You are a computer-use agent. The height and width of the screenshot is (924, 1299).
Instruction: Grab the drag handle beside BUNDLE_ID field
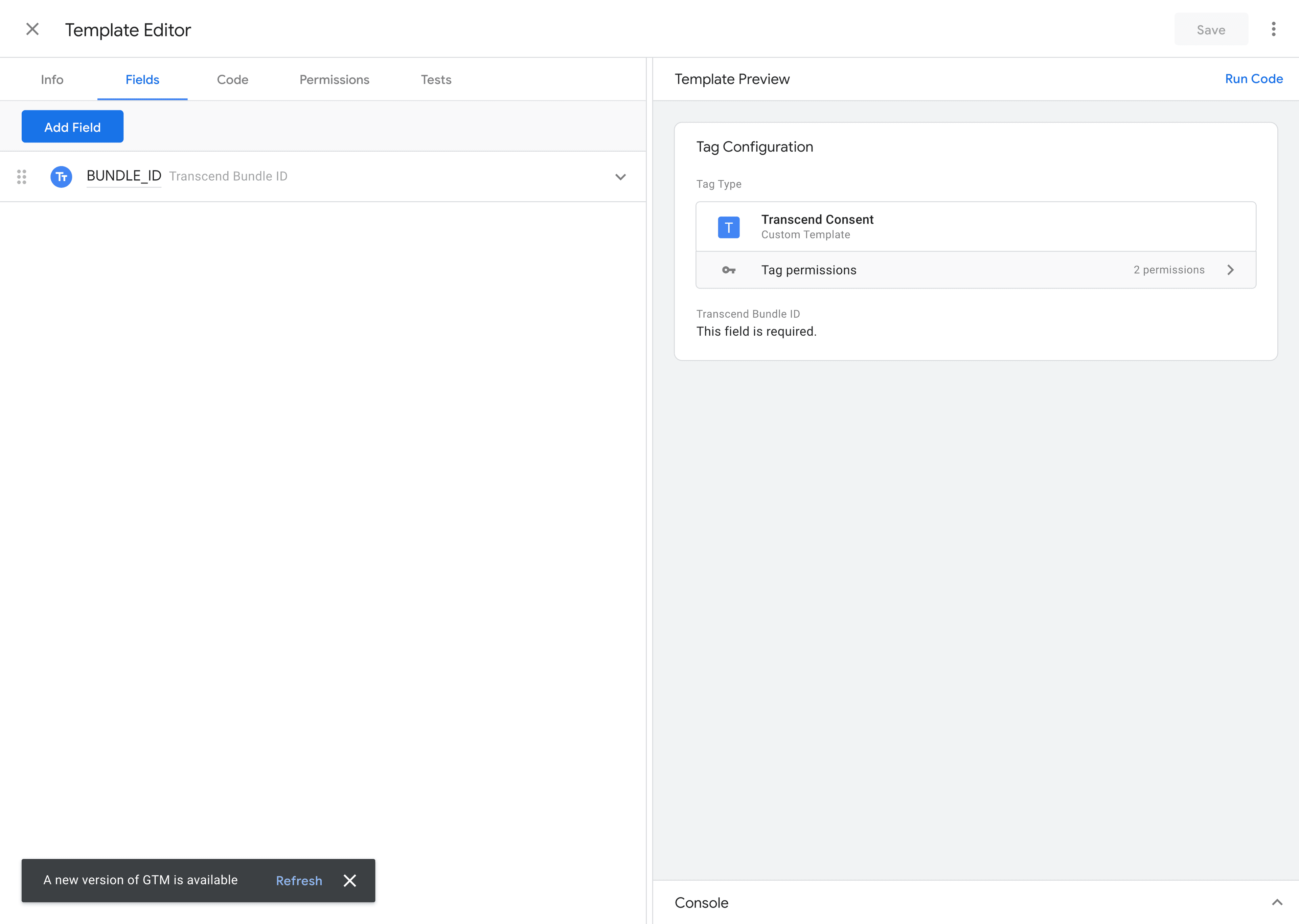(x=22, y=176)
